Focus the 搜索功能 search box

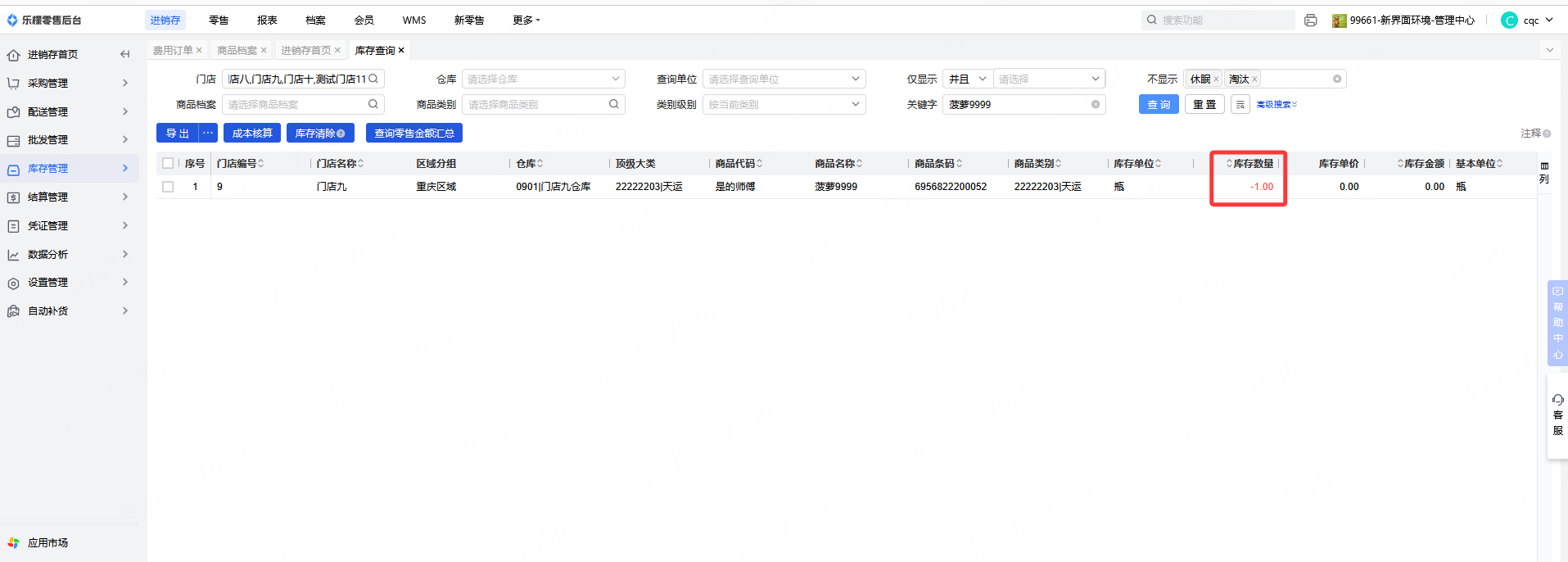[1218, 20]
